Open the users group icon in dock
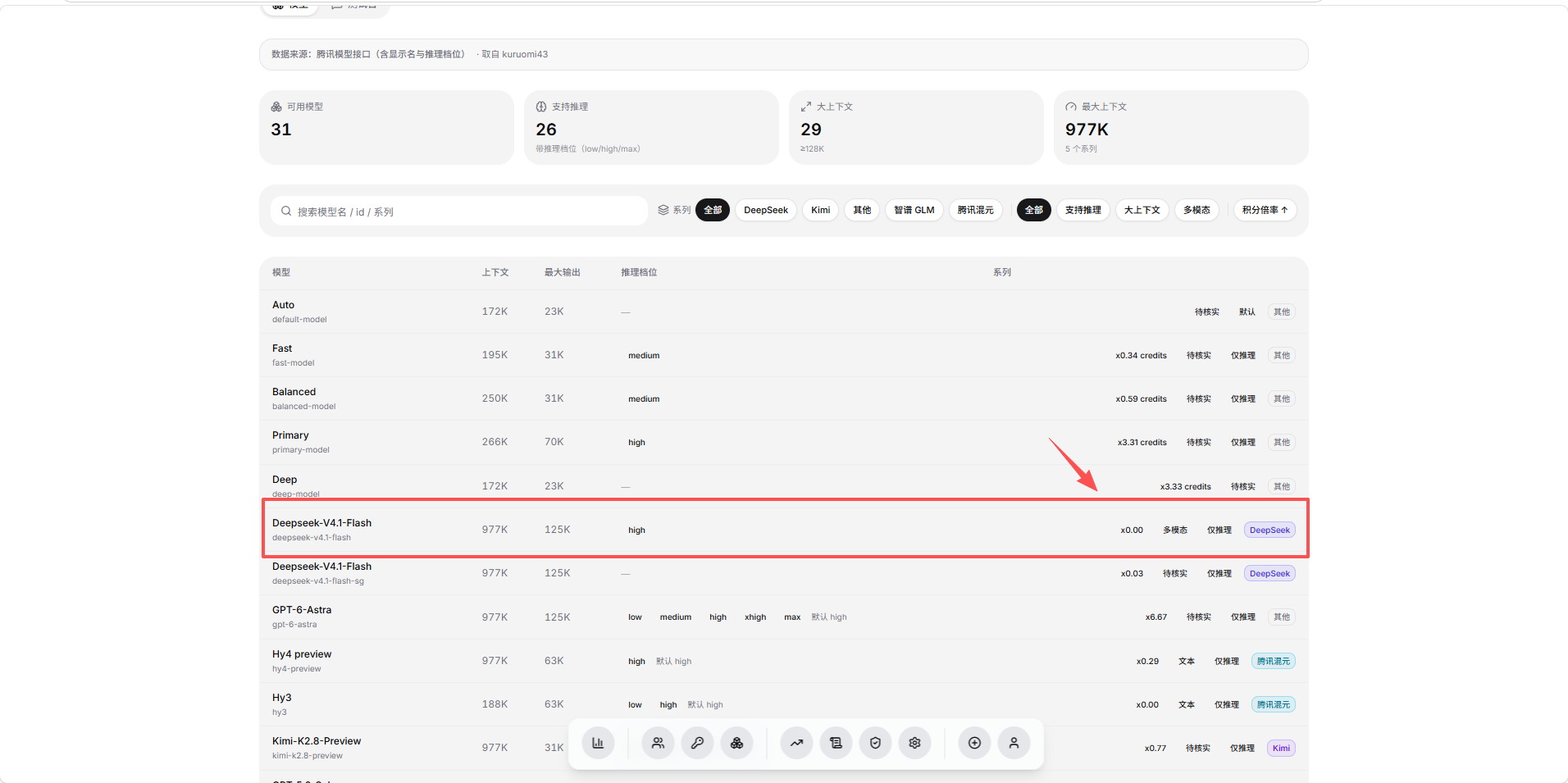The image size is (1568, 783). point(658,743)
